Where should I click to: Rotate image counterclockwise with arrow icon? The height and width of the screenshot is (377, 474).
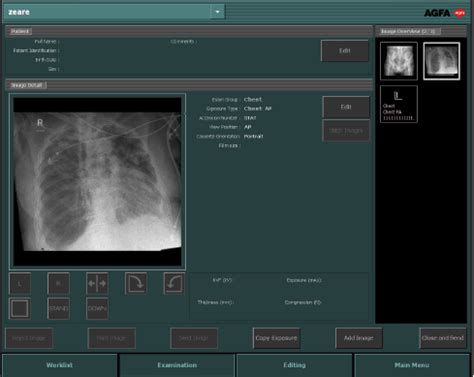(x=174, y=283)
